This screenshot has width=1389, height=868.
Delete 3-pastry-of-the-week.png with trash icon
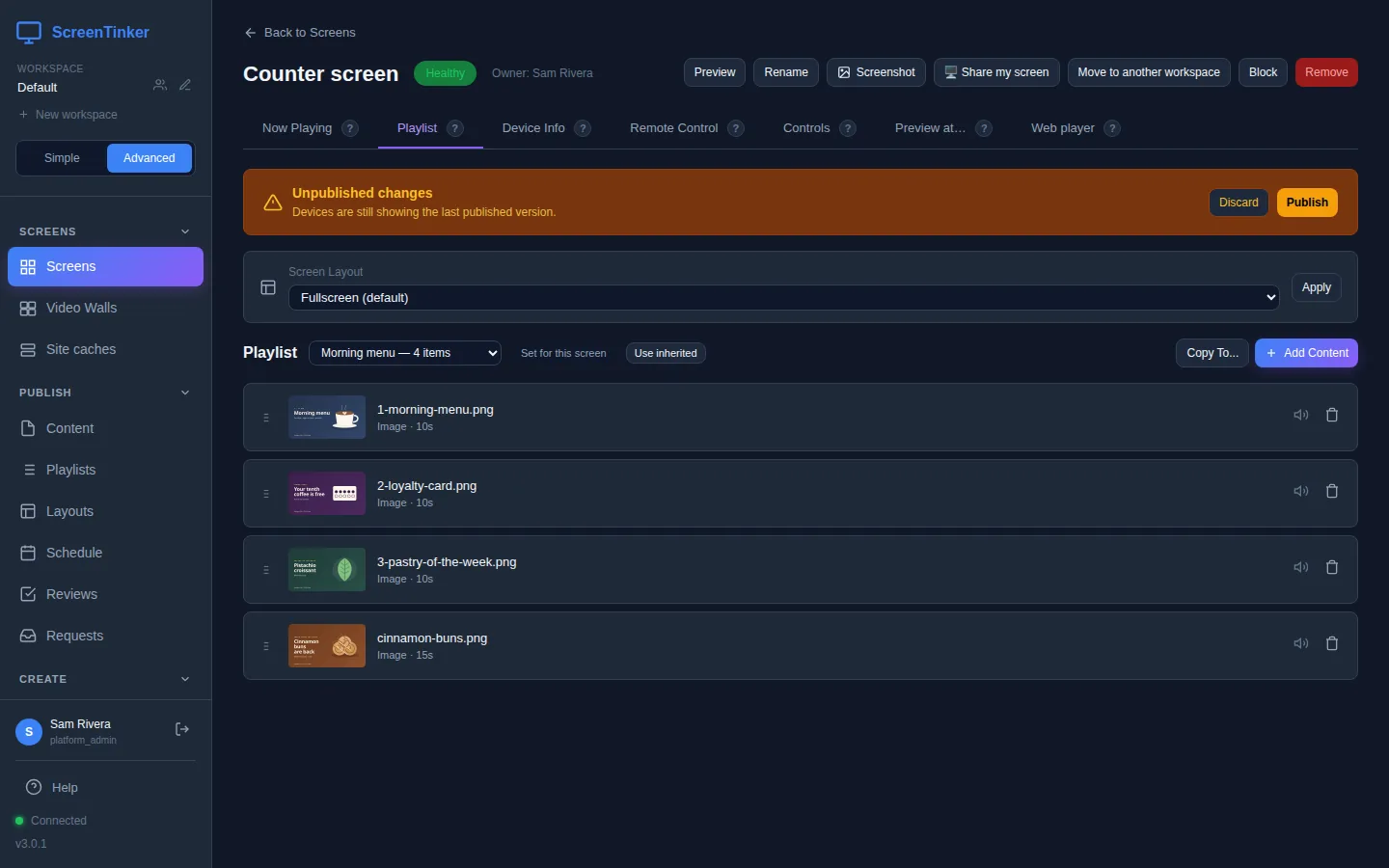tap(1332, 567)
